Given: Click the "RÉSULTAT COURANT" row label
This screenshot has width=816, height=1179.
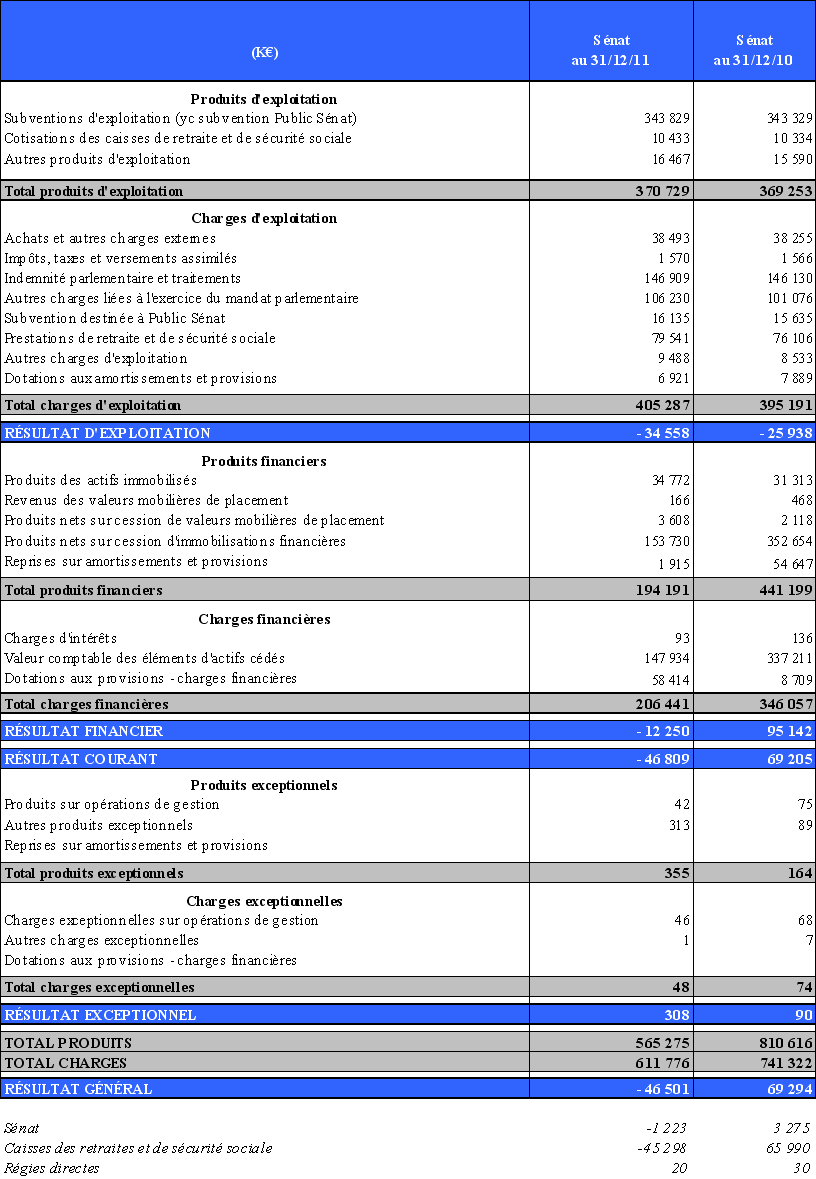Looking at the screenshot, I should (81, 759).
